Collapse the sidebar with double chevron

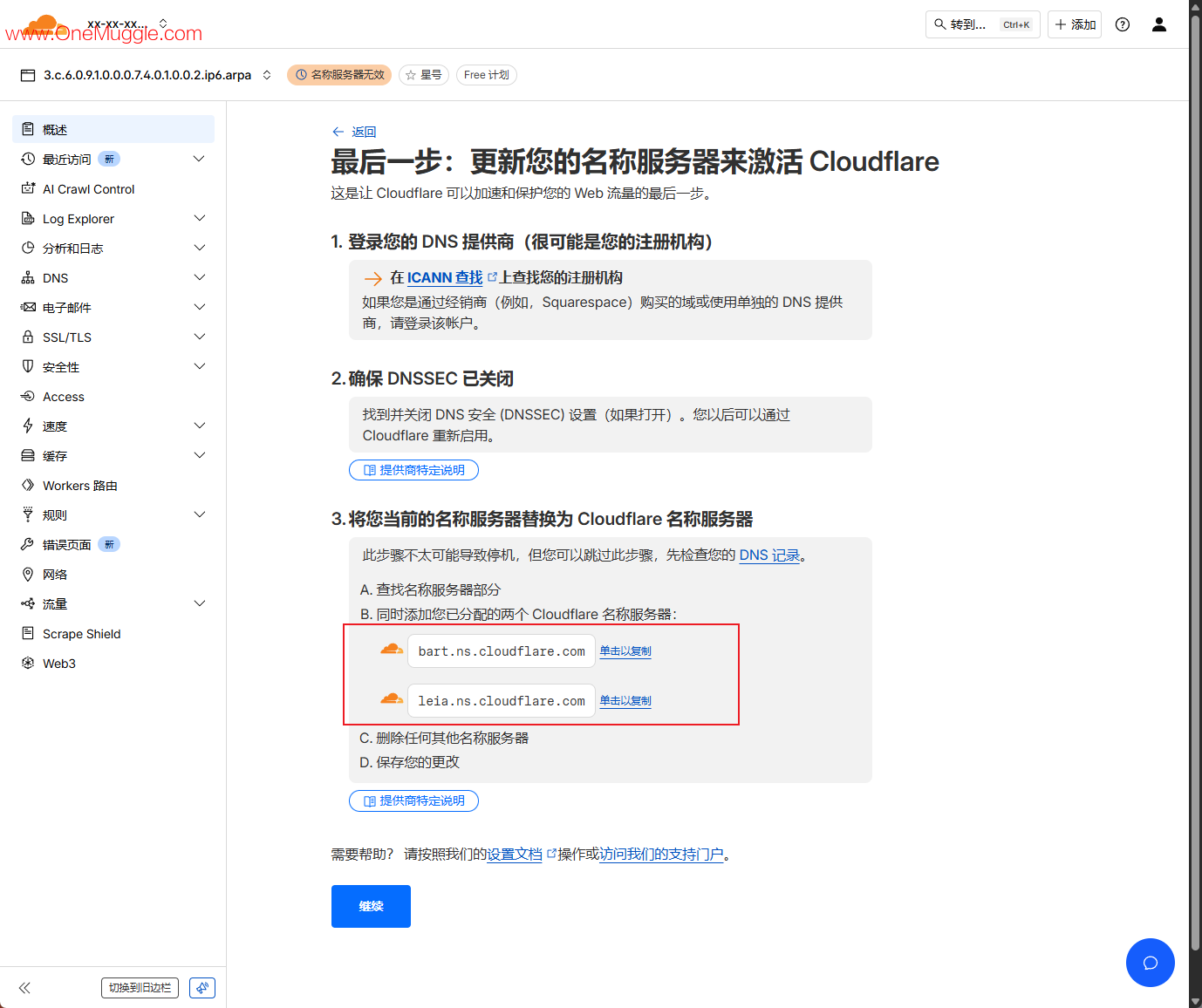(24, 988)
